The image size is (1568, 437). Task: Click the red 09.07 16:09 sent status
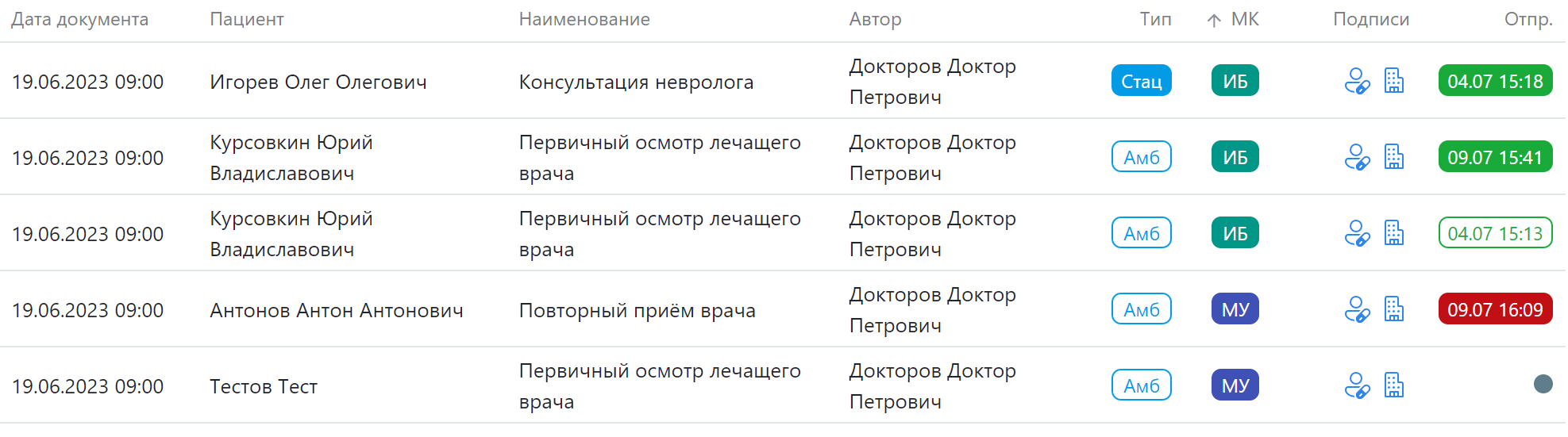[1495, 309]
